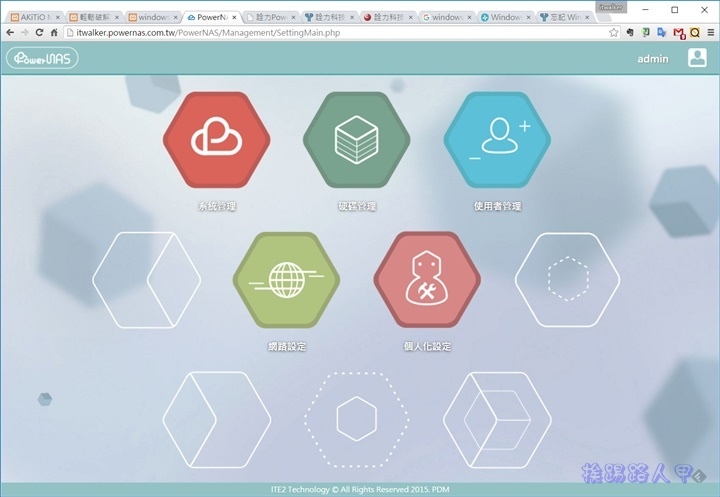Click the 系統管理 text label

[217, 206]
